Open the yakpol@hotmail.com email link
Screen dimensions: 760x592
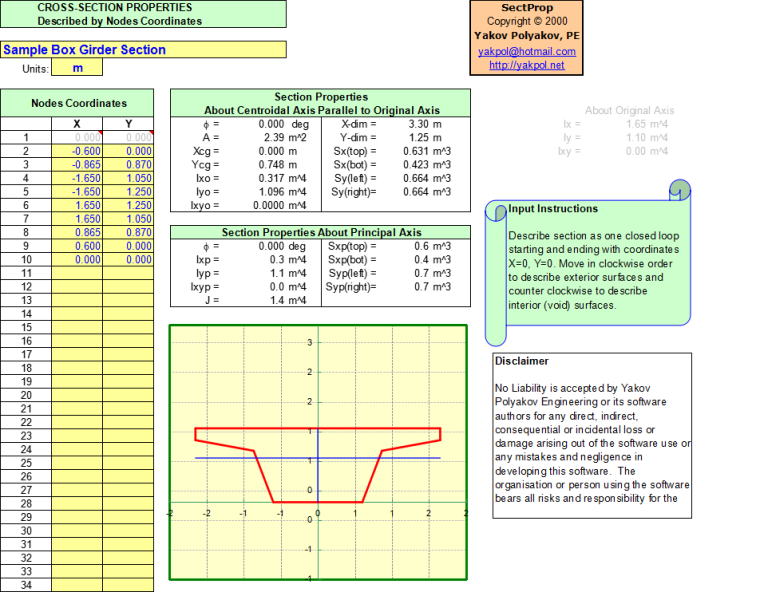pyautogui.click(x=526, y=51)
